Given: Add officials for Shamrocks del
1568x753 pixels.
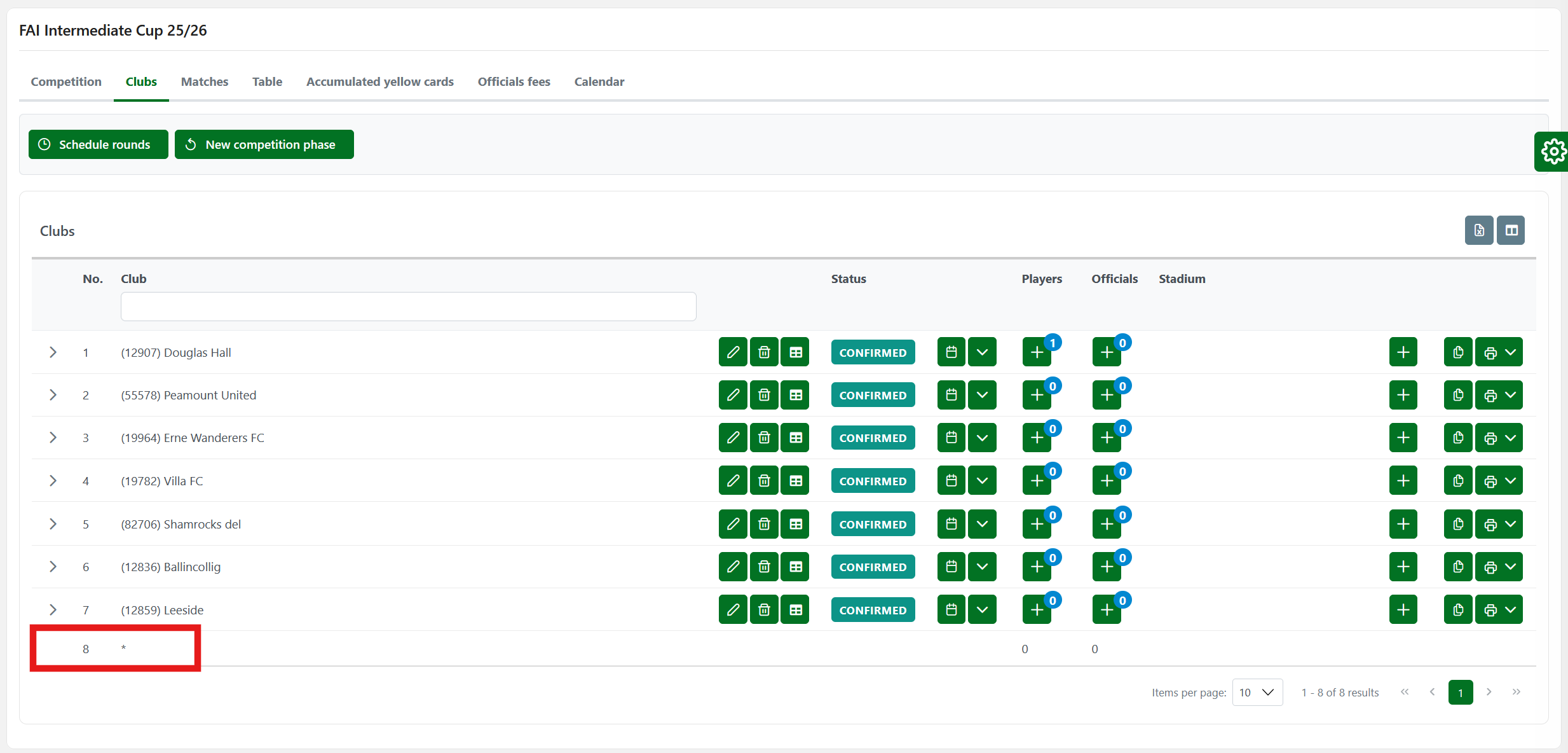Looking at the screenshot, I should [x=1107, y=524].
